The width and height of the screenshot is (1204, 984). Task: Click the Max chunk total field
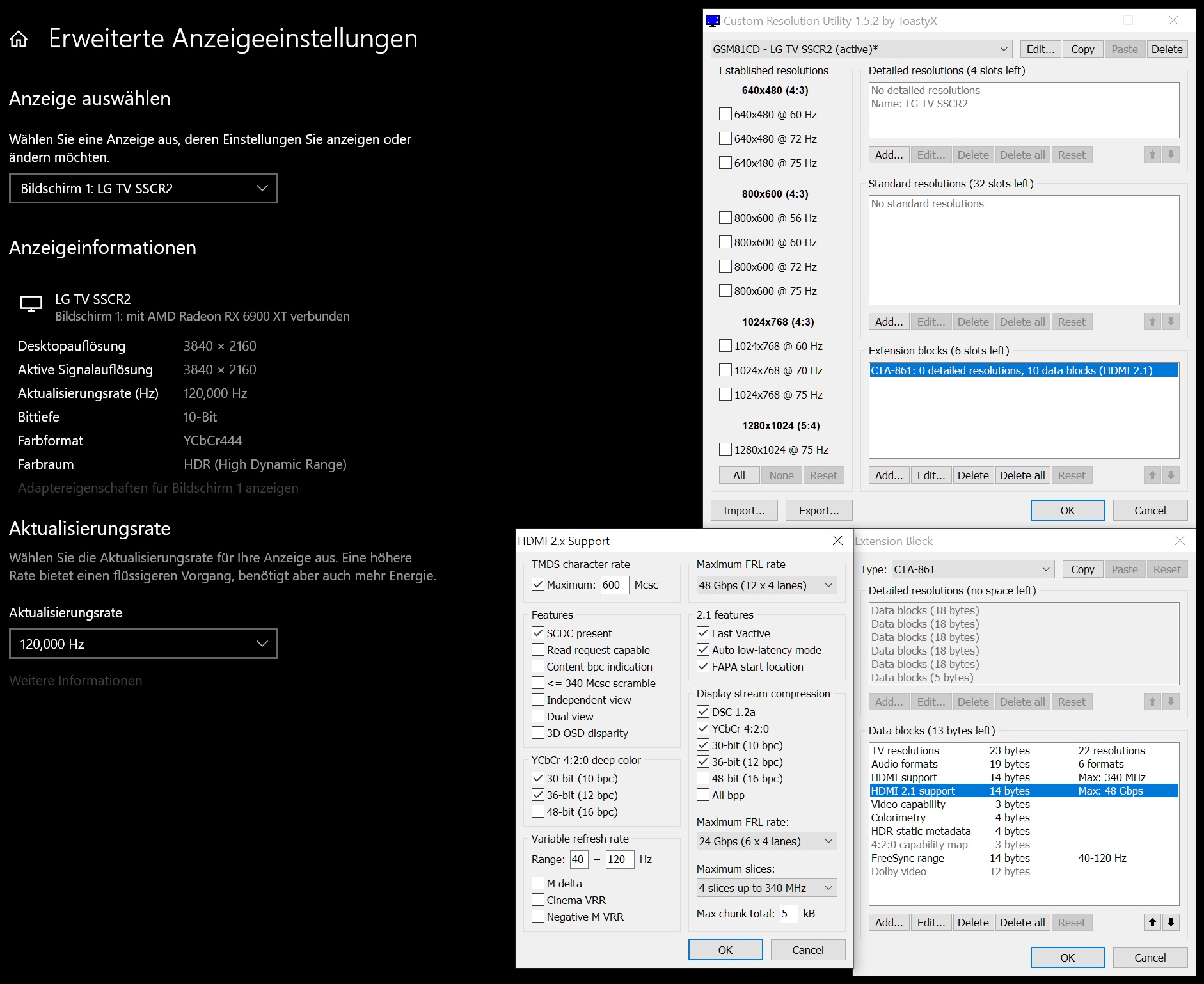coord(789,913)
